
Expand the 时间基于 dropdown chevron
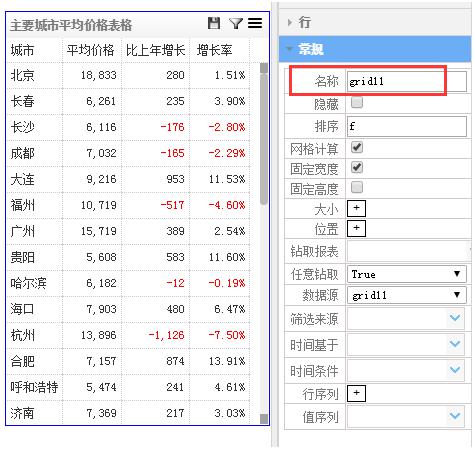coord(455,344)
